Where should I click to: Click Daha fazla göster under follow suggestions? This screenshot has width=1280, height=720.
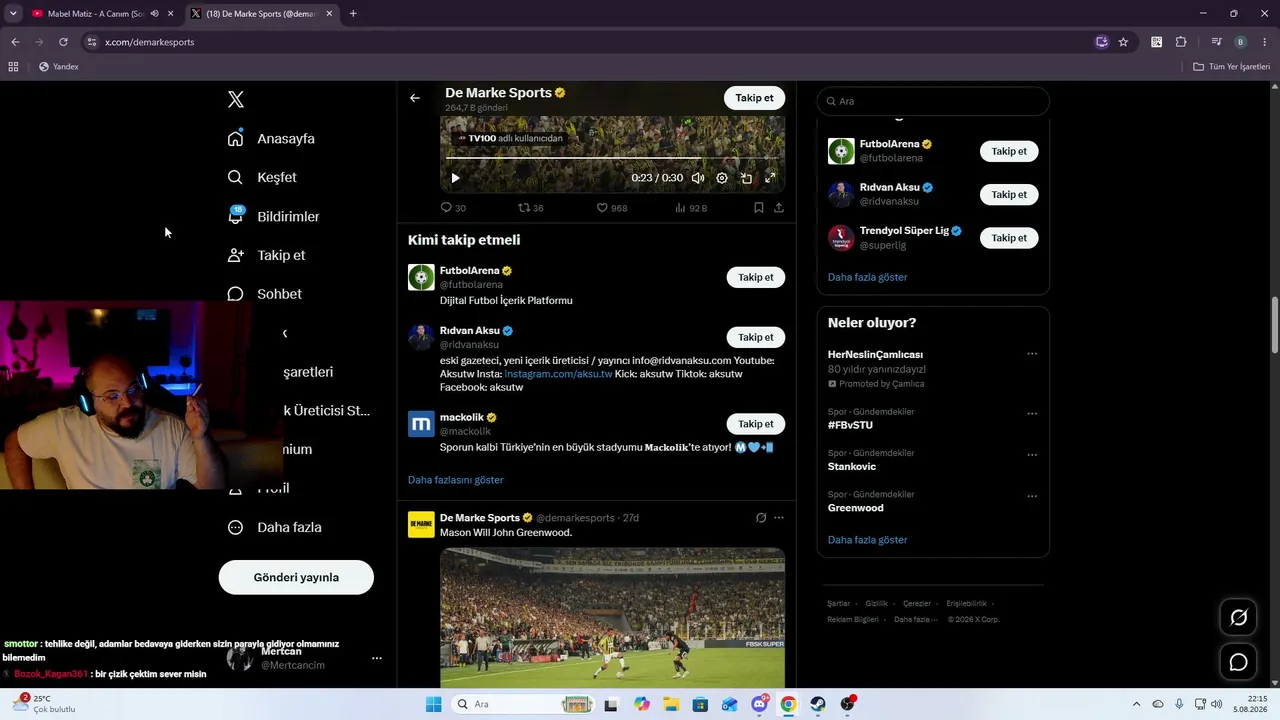click(x=868, y=277)
